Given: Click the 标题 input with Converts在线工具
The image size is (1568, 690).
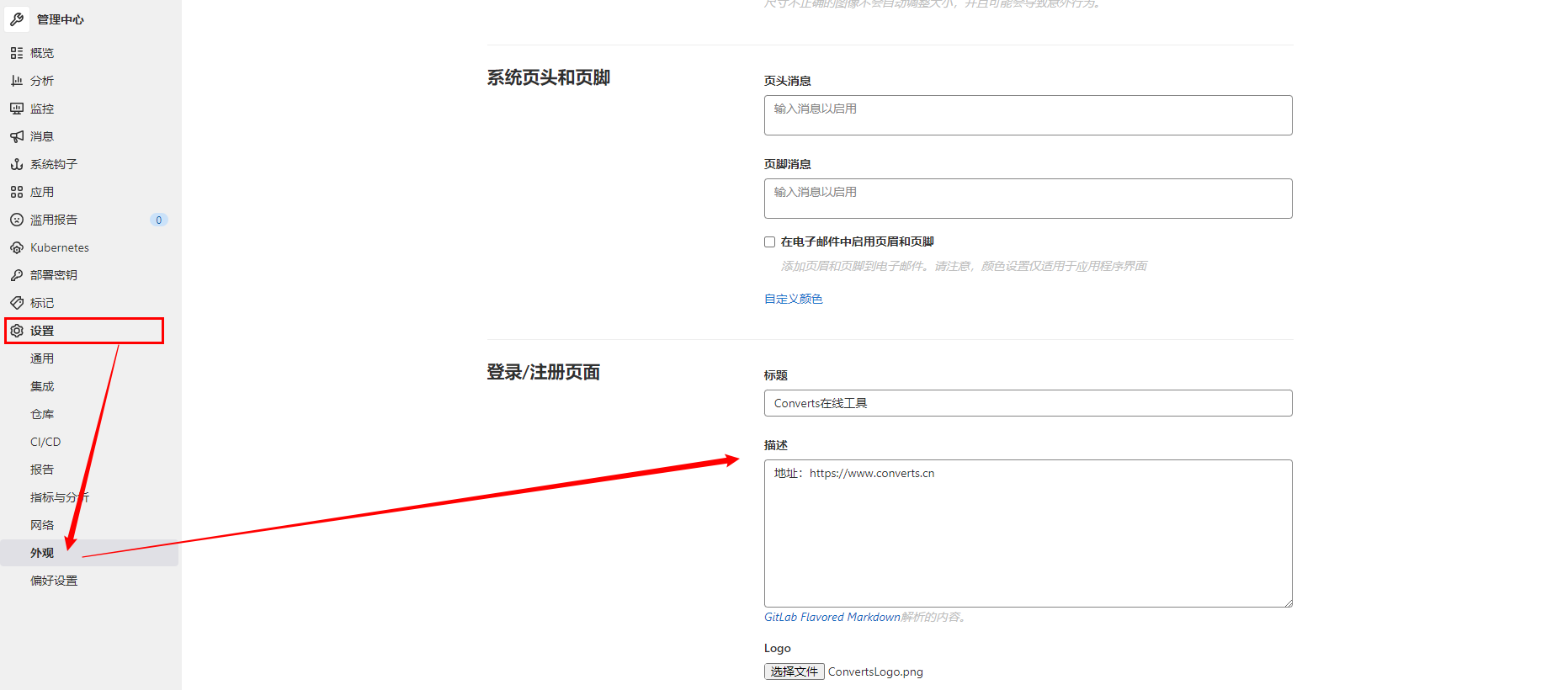Looking at the screenshot, I should point(1028,403).
